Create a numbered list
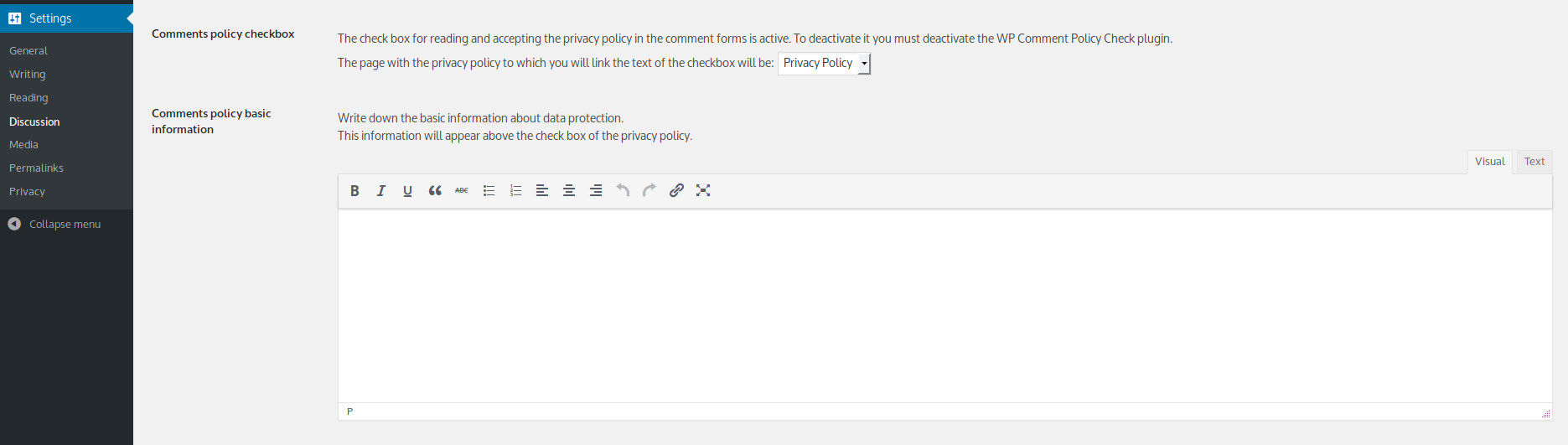The height and width of the screenshot is (445, 1568). click(x=515, y=191)
